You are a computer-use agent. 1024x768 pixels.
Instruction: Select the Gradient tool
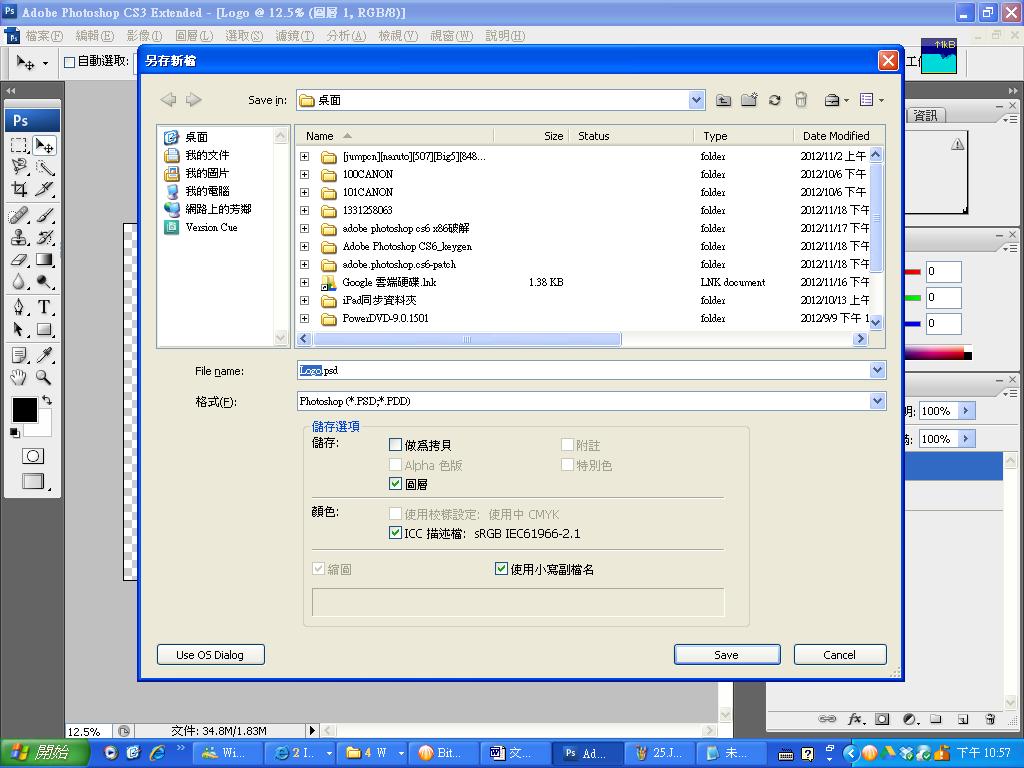point(44,259)
